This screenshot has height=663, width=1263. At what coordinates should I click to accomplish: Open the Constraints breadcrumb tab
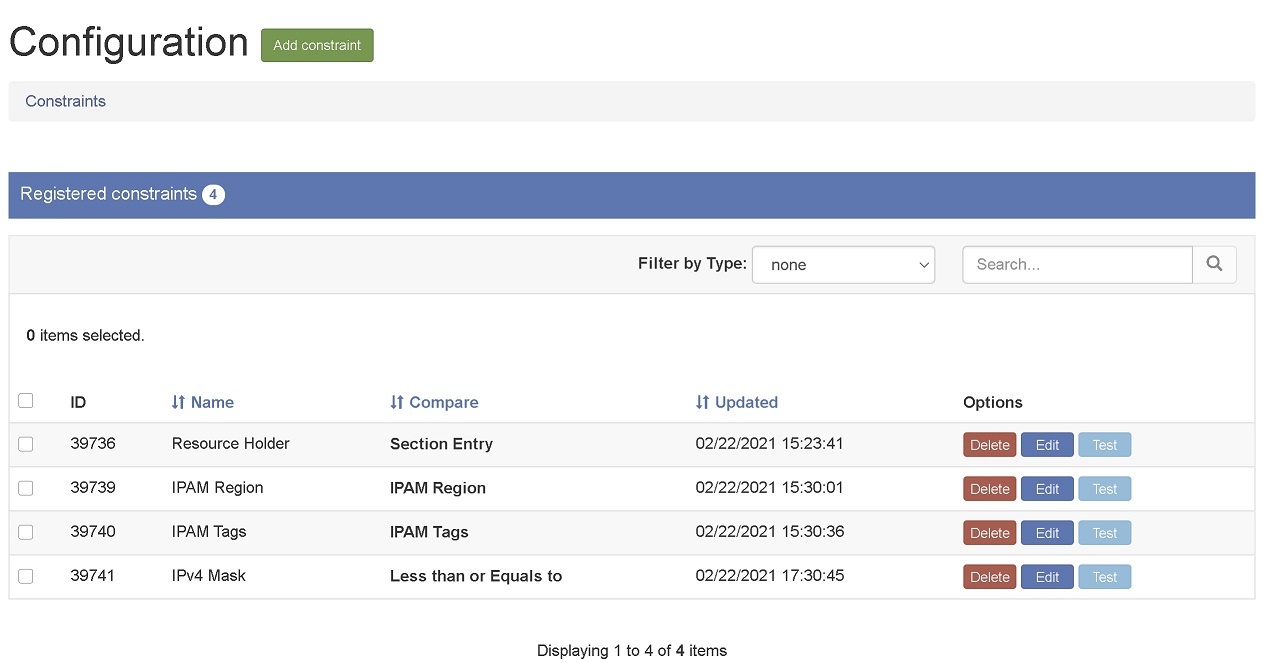pyautogui.click(x=66, y=101)
